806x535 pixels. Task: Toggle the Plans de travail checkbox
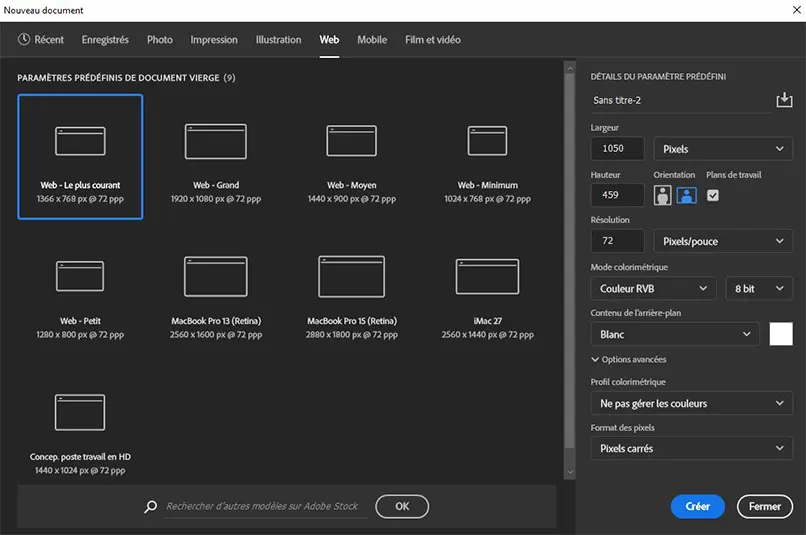(x=713, y=195)
